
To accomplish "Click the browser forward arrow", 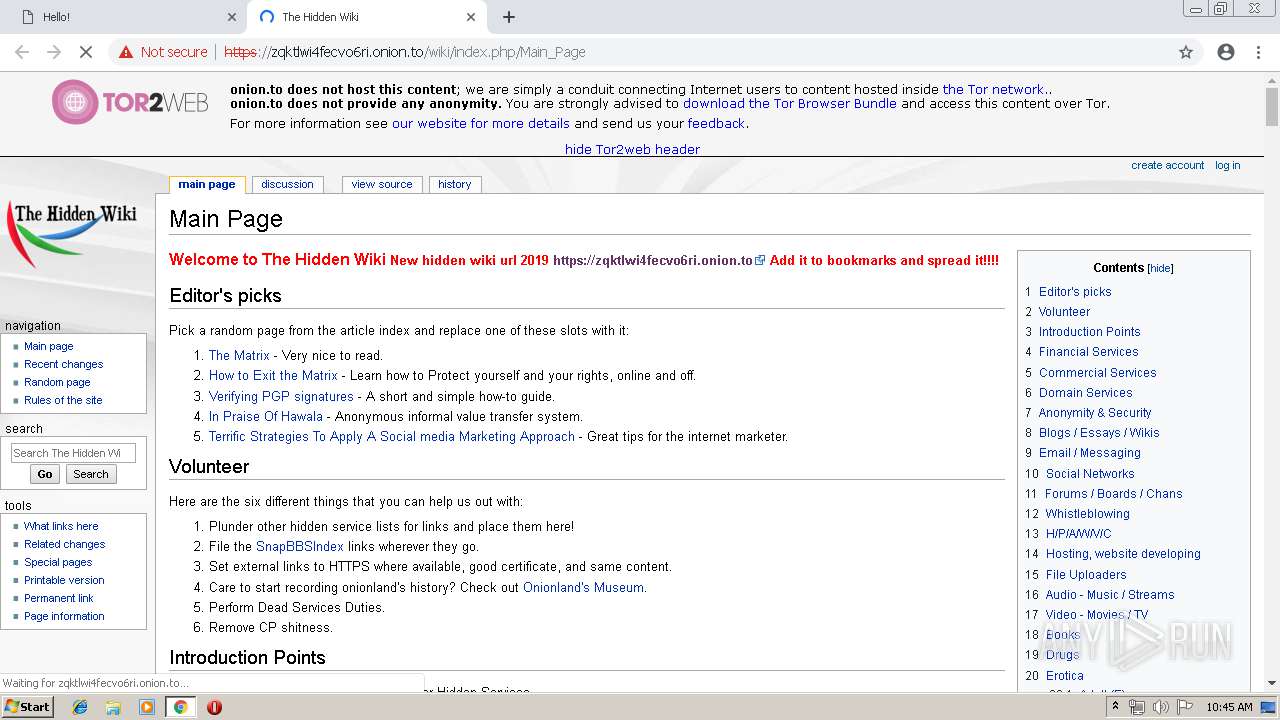I will point(53,52).
